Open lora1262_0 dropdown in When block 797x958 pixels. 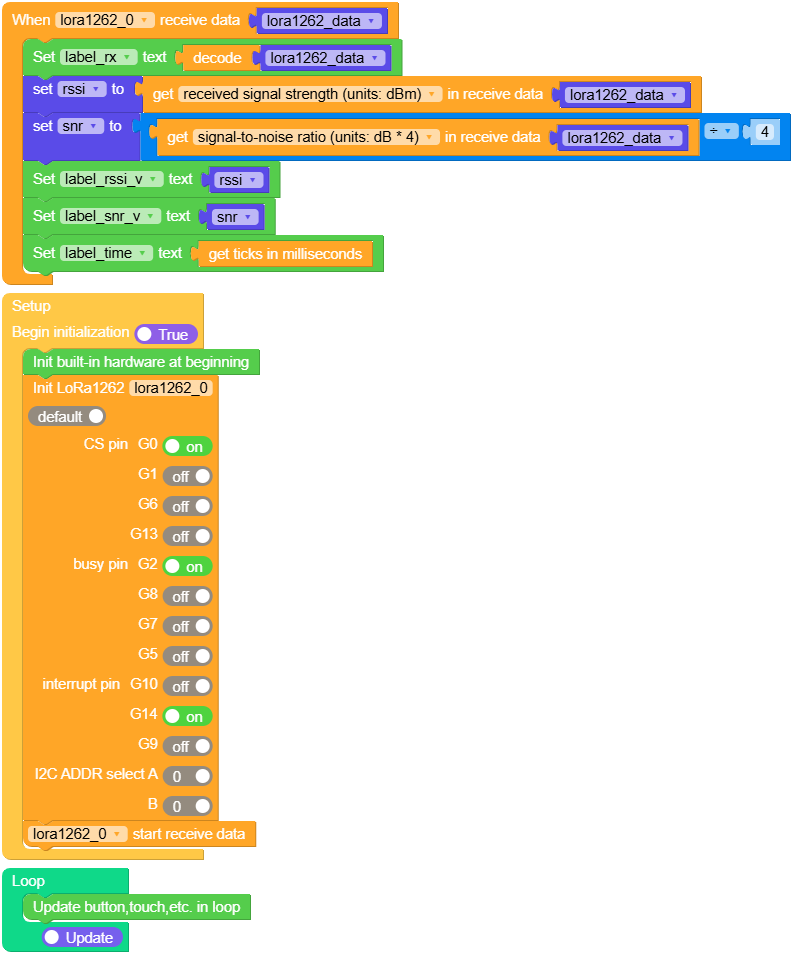coord(105,20)
